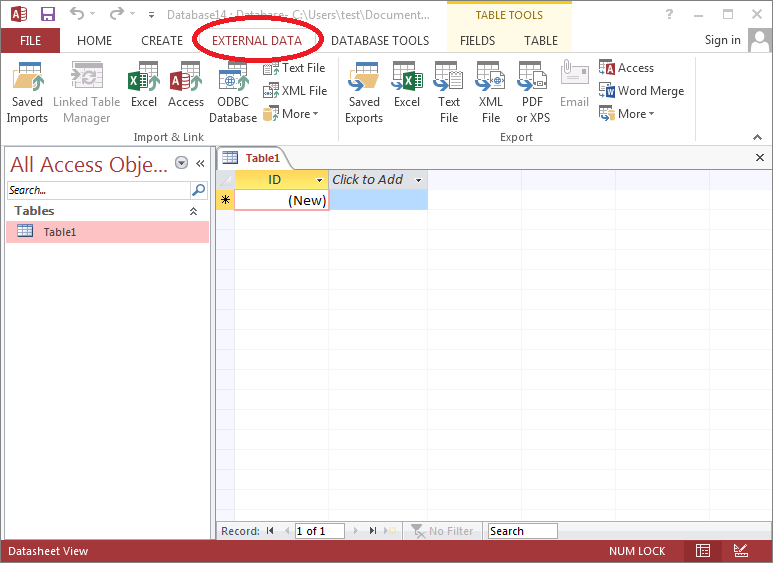
Task: Open the More dropdown in Import & Link
Action: [291, 114]
